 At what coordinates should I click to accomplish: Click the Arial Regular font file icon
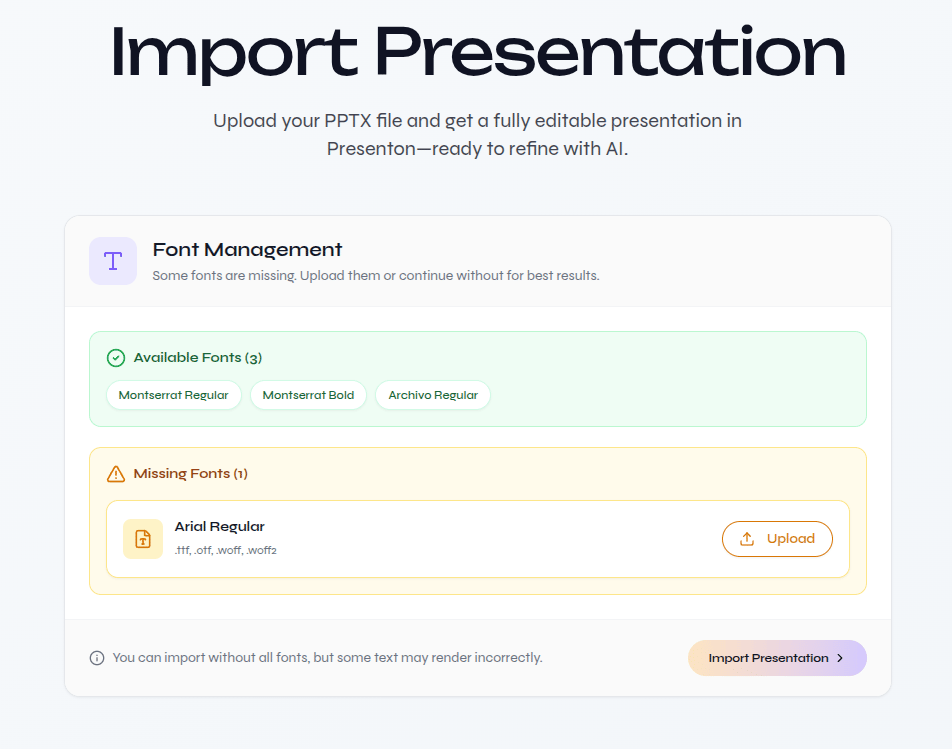coord(143,539)
